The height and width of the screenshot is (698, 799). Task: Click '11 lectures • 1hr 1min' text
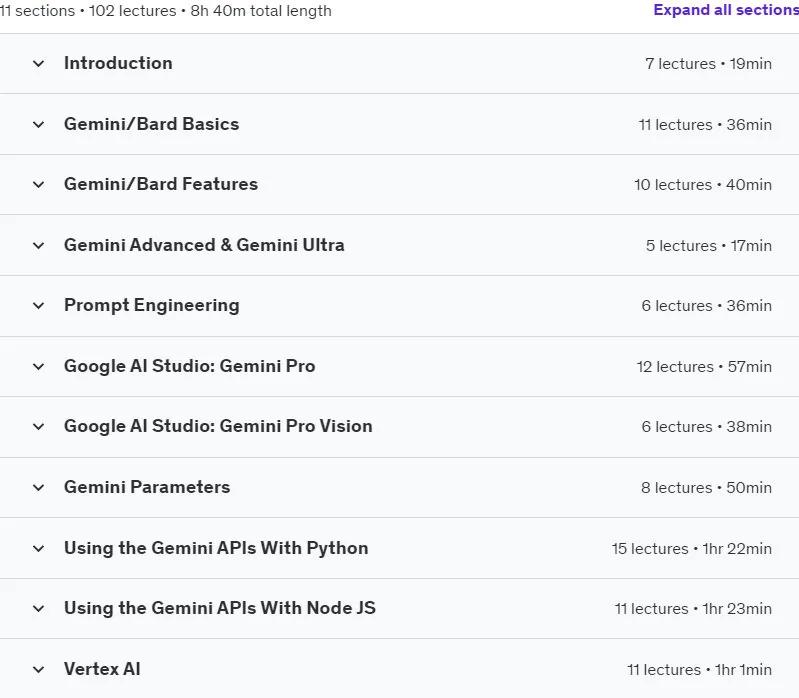[x=699, y=669]
